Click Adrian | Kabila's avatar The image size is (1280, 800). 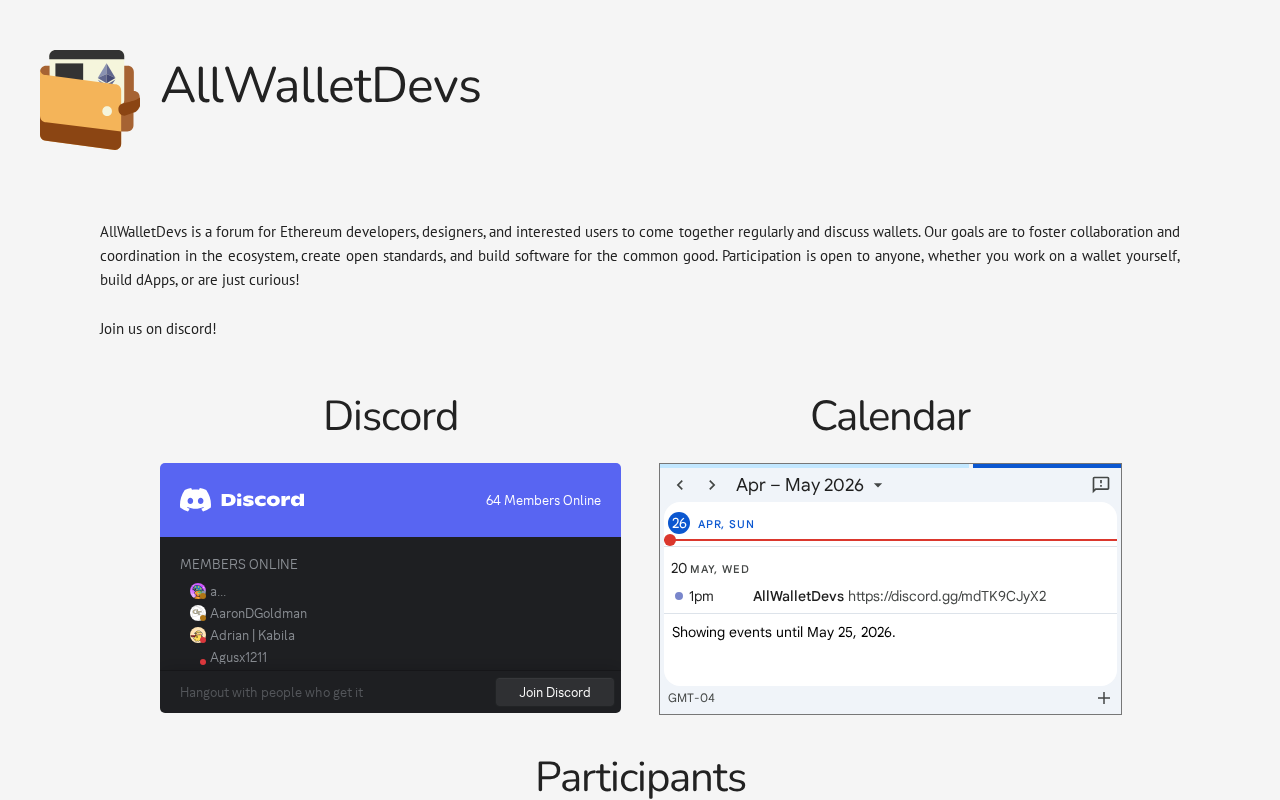click(198, 635)
